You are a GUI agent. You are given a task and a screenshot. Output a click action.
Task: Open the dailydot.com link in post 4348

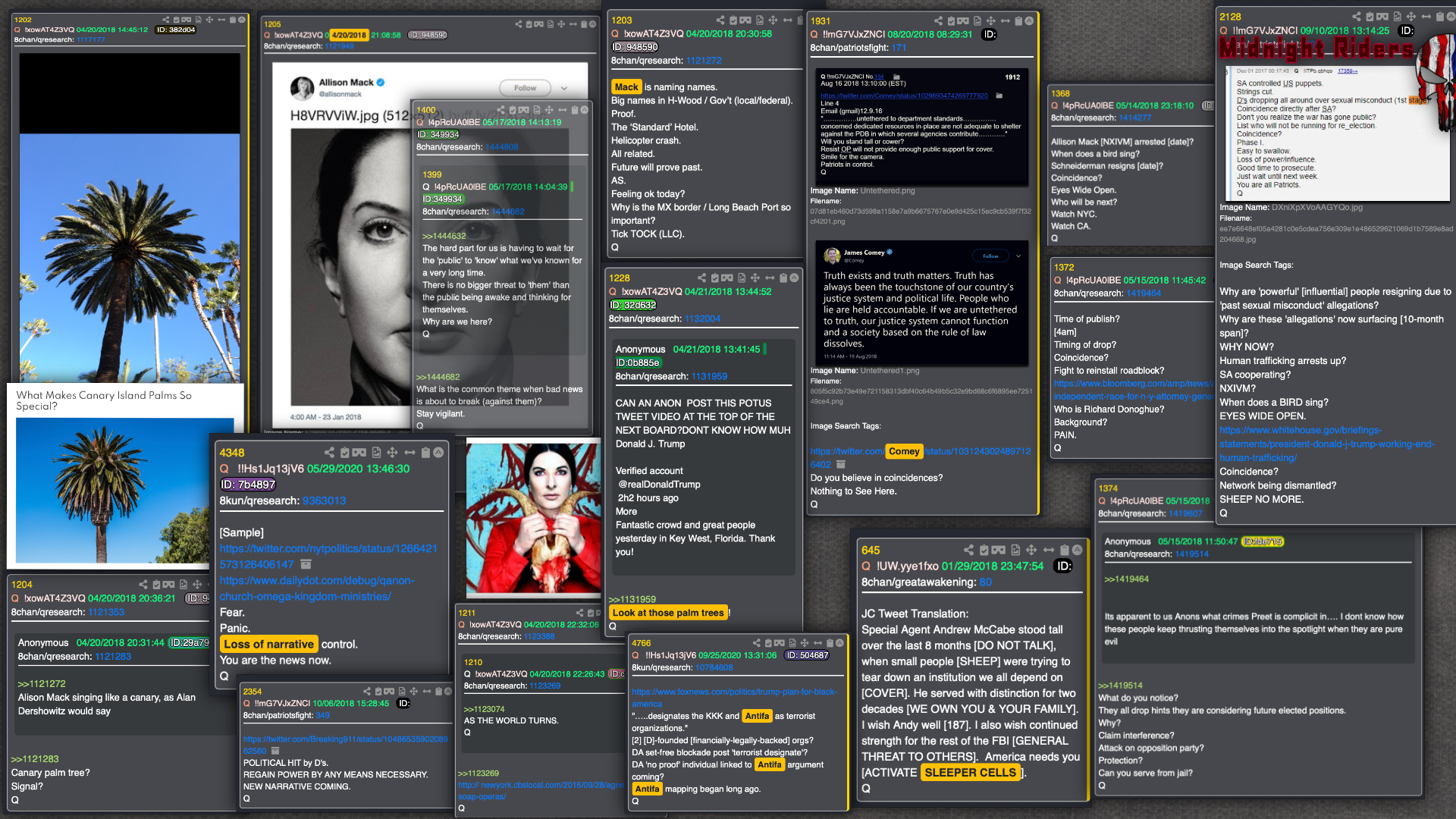click(x=317, y=588)
